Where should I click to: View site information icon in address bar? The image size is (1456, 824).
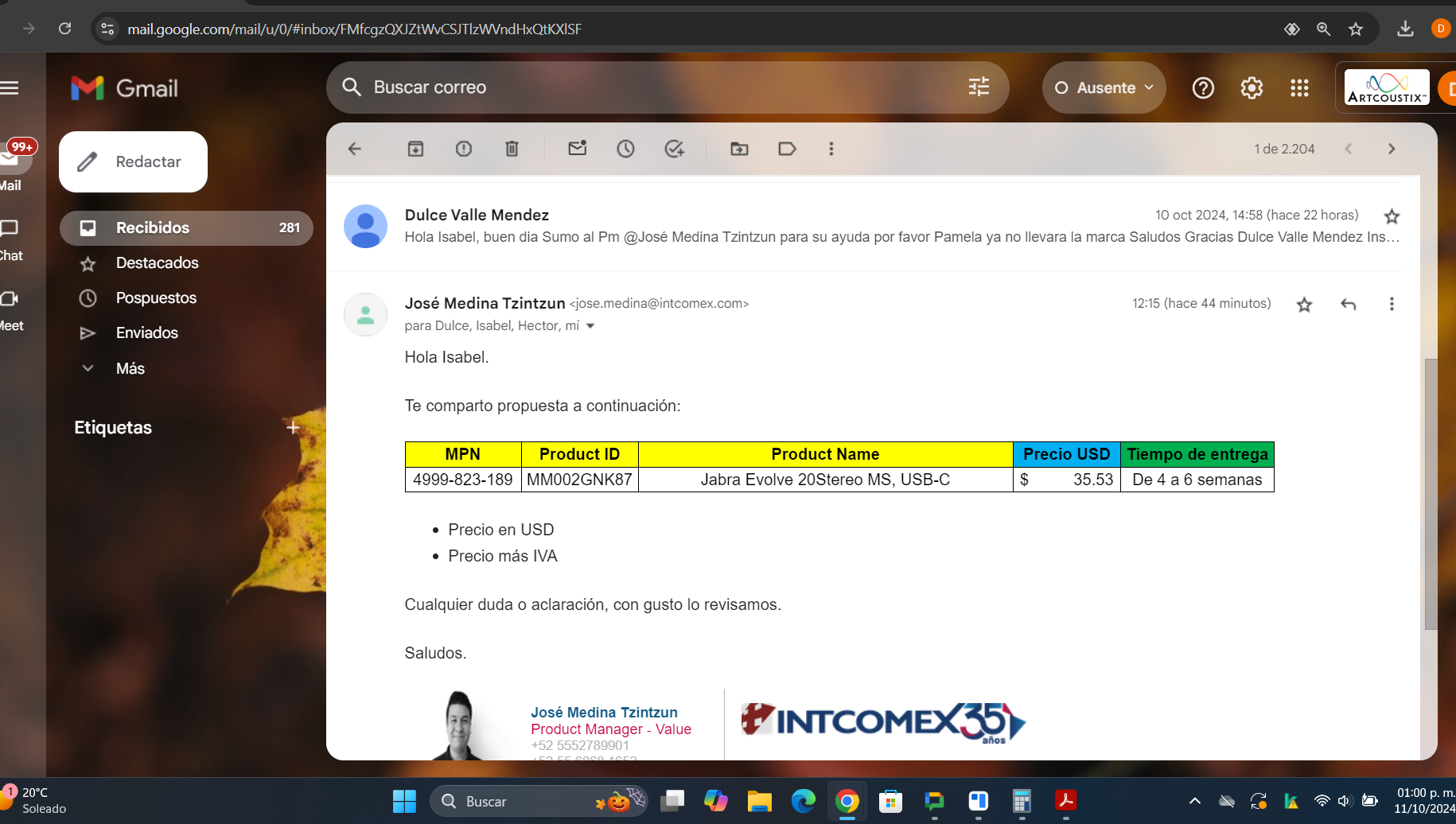pyautogui.click(x=107, y=29)
